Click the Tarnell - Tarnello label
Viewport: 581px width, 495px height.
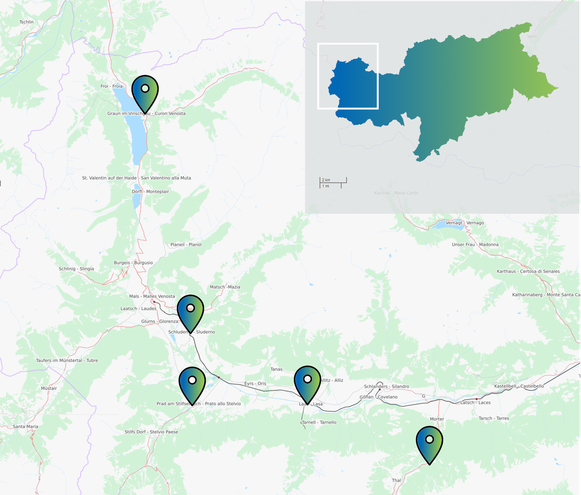click(x=319, y=422)
